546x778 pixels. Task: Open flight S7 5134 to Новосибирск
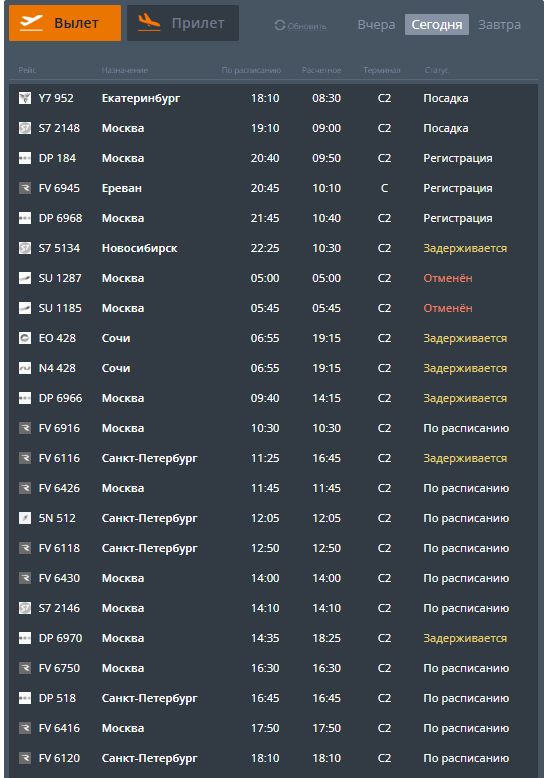pyautogui.click(x=273, y=248)
